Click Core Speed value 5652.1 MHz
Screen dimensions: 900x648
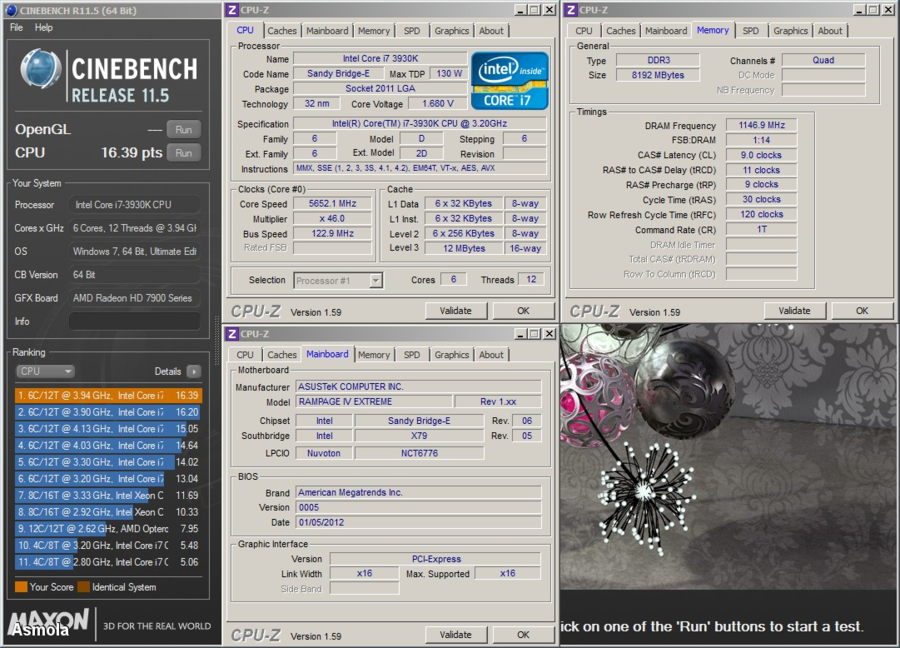pyautogui.click(x=332, y=204)
